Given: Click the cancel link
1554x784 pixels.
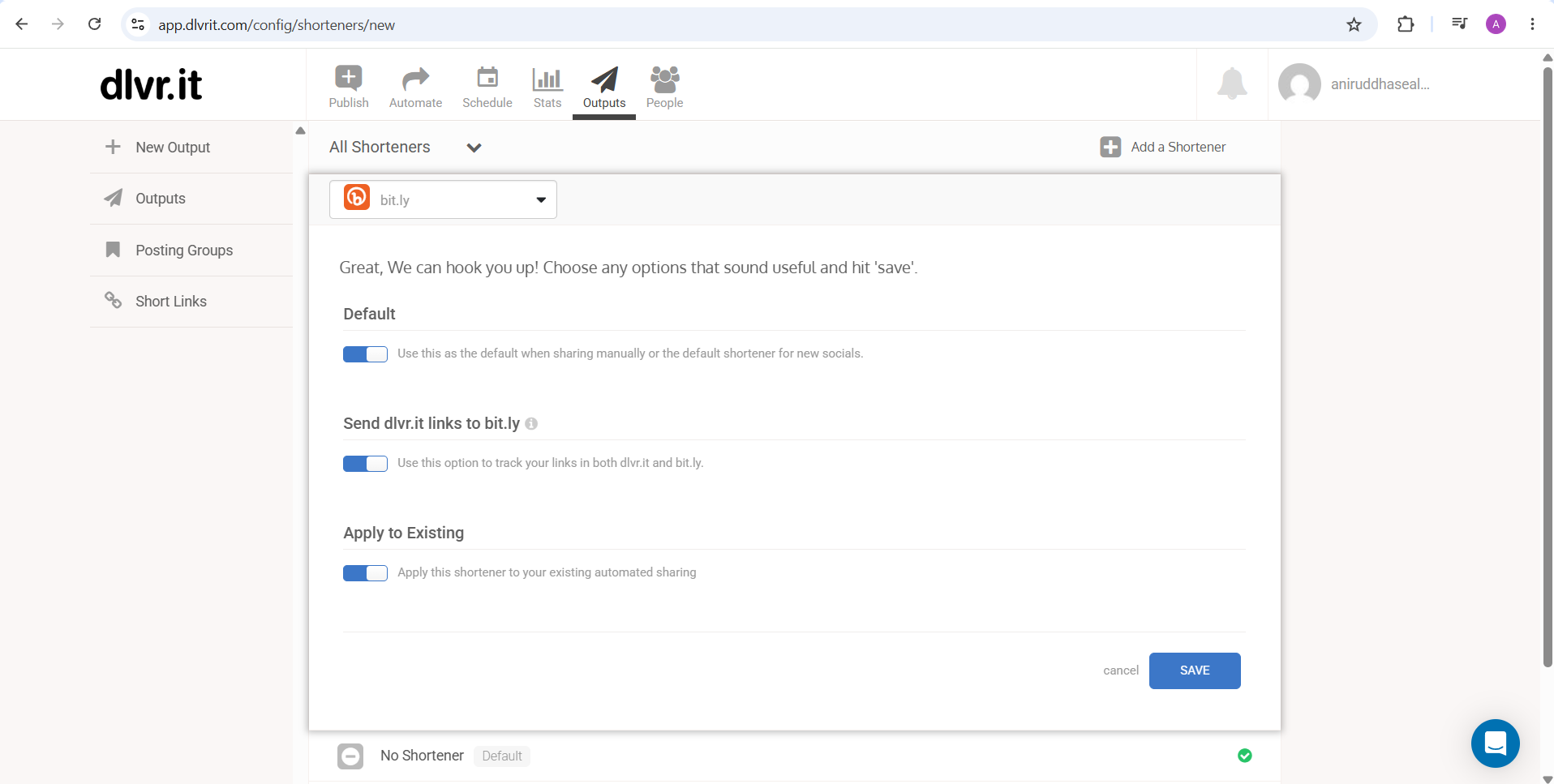Looking at the screenshot, I should point(1121,670).
